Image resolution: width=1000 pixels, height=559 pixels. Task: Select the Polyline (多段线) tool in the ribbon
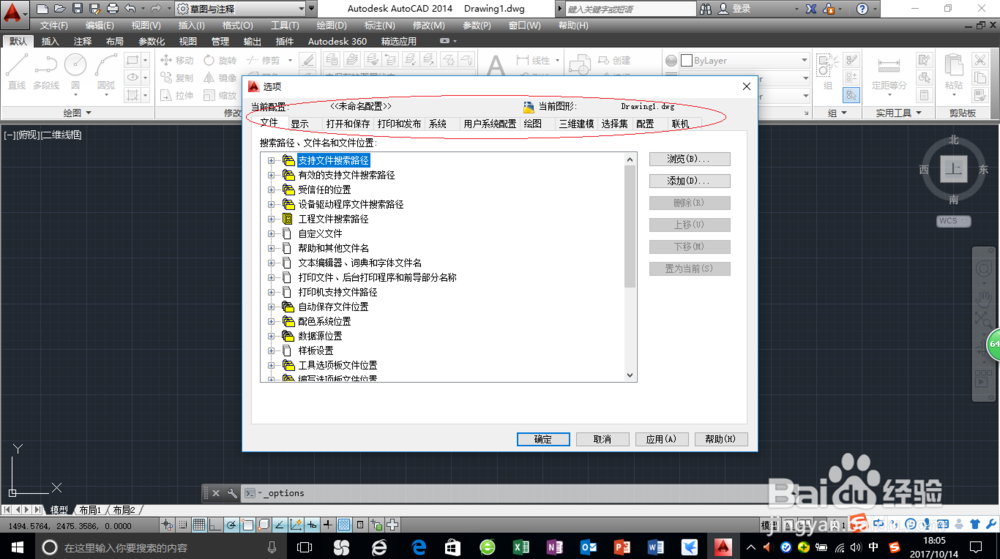point(46,71)
